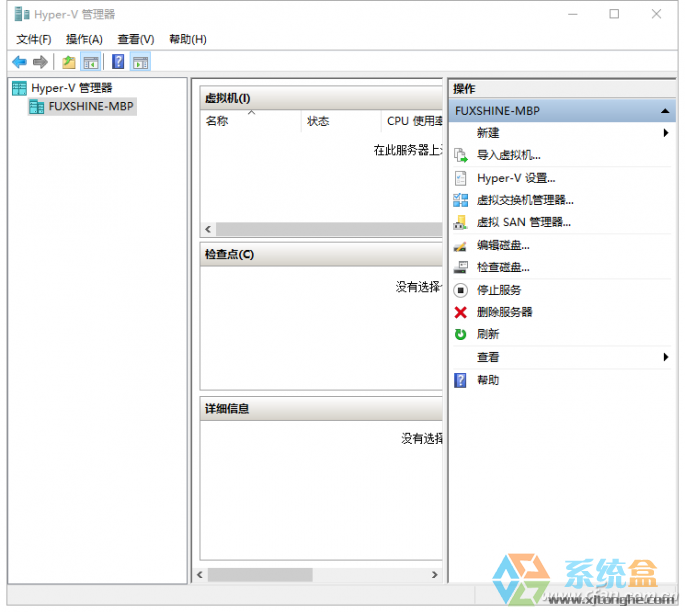Screen dimensions: 685x612
Task: Select FUXSHINE-MBP server in tree
Action: click(82, 107)
